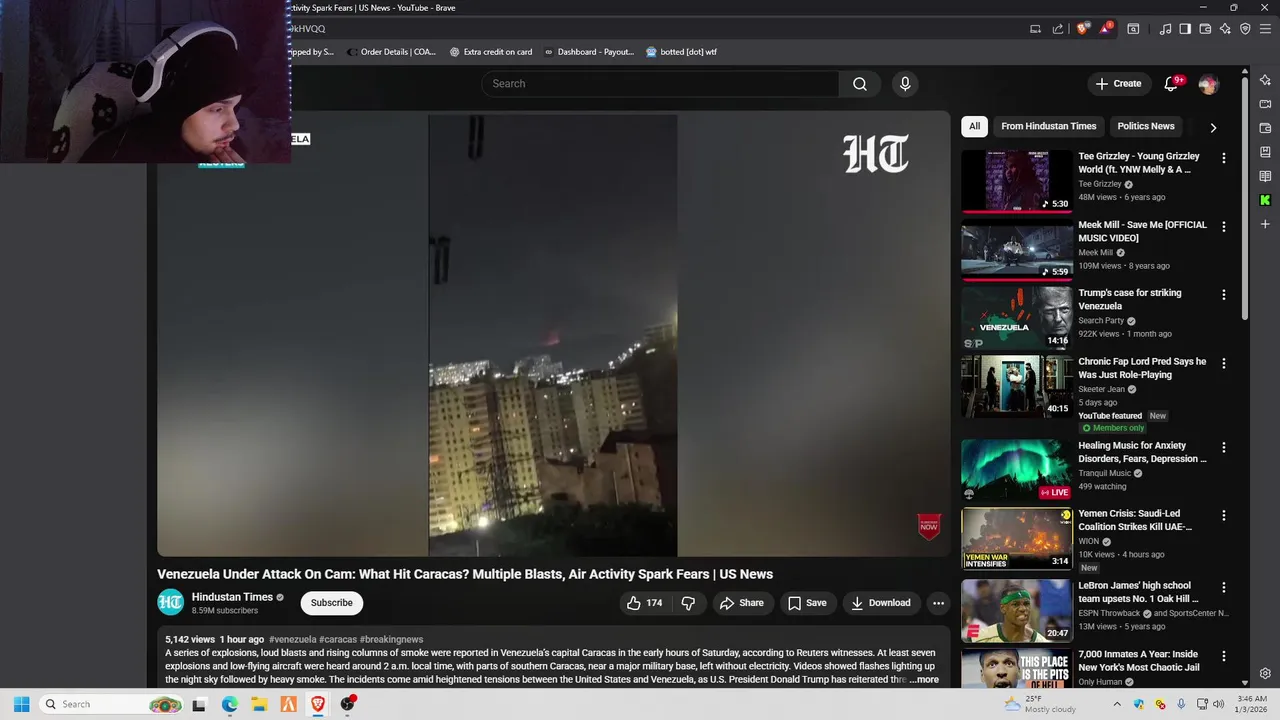
Task: Open Yemen Crisis video thumbnail
Action: point(1016,538)
